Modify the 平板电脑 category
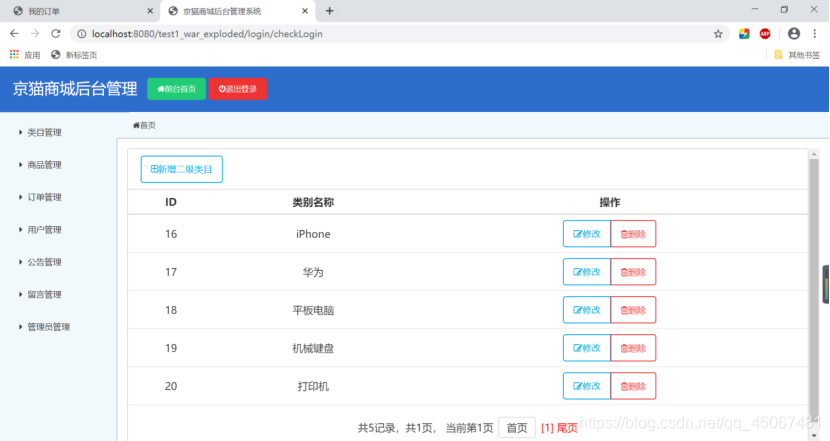This screenshot has height=441, width=830. pos(587,310)
